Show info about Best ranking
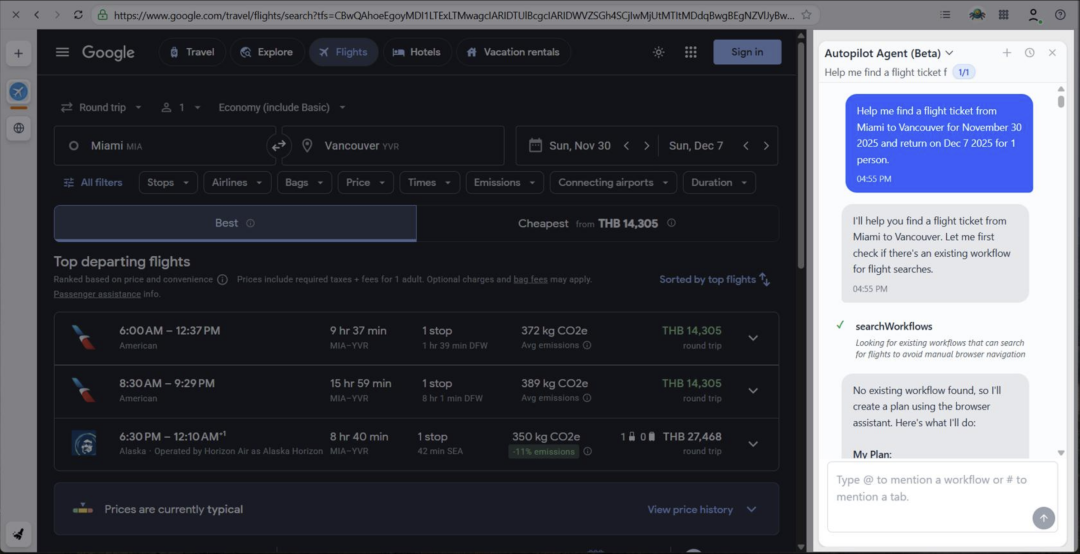Screen dimensions: 1080x554 click(x=250, y=223)
